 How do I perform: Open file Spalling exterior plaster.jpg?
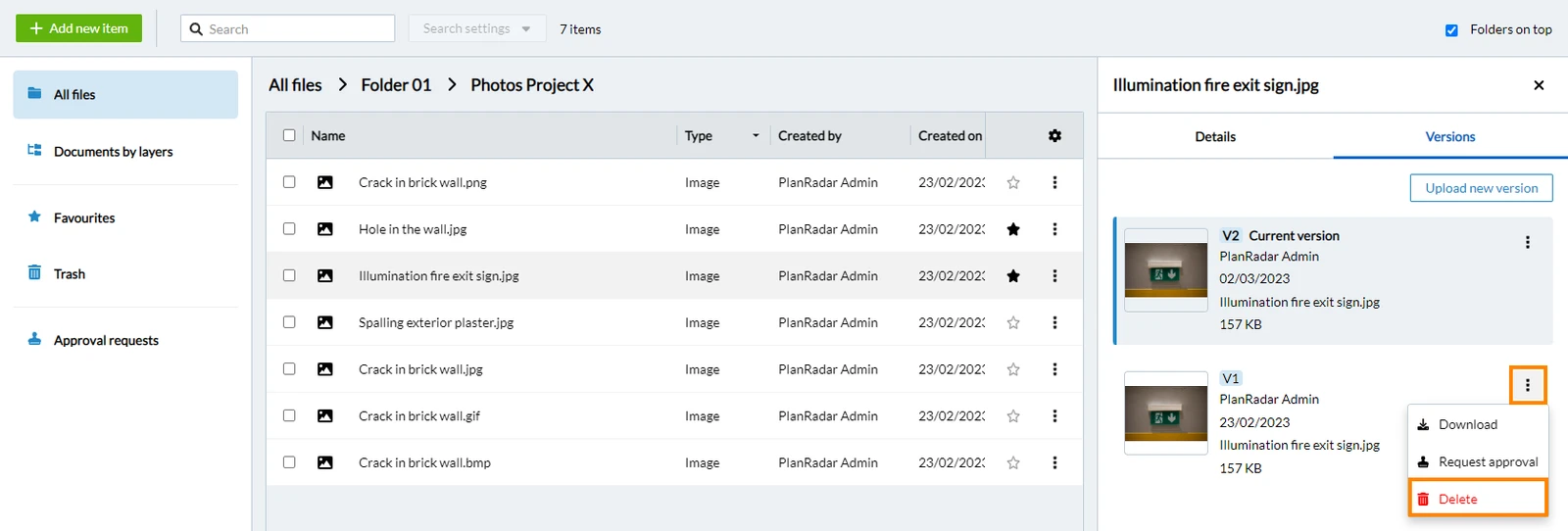[x=436, y=322]
